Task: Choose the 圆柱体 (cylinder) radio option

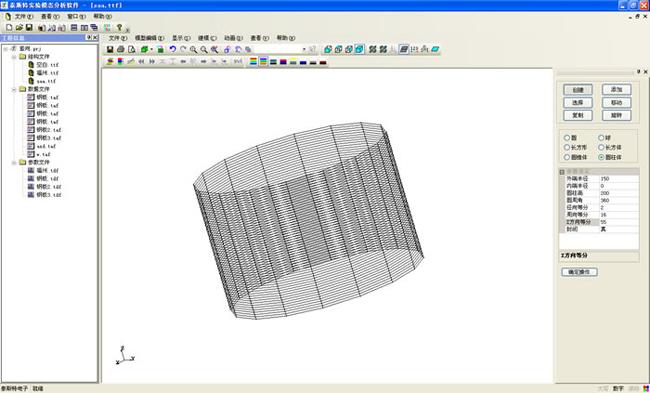Action: (601, 157)
